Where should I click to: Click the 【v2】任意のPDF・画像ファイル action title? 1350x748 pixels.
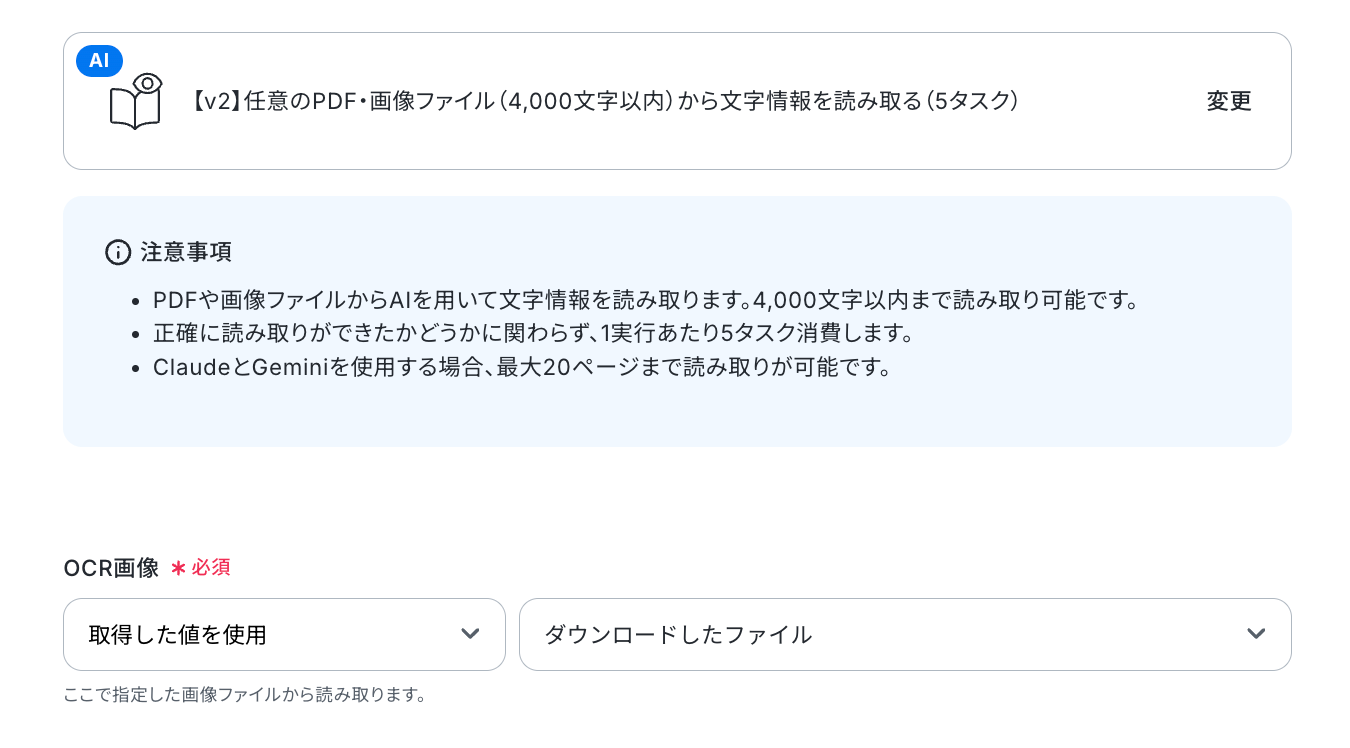[x=602, y=101]
